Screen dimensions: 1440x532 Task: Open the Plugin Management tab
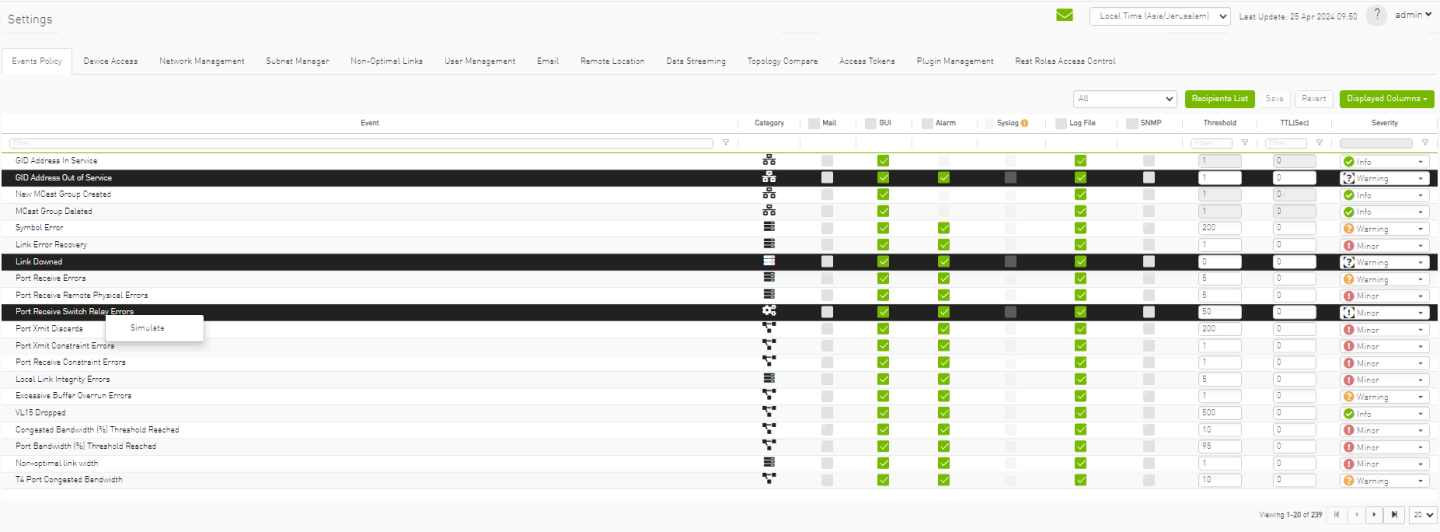[954, 61]
